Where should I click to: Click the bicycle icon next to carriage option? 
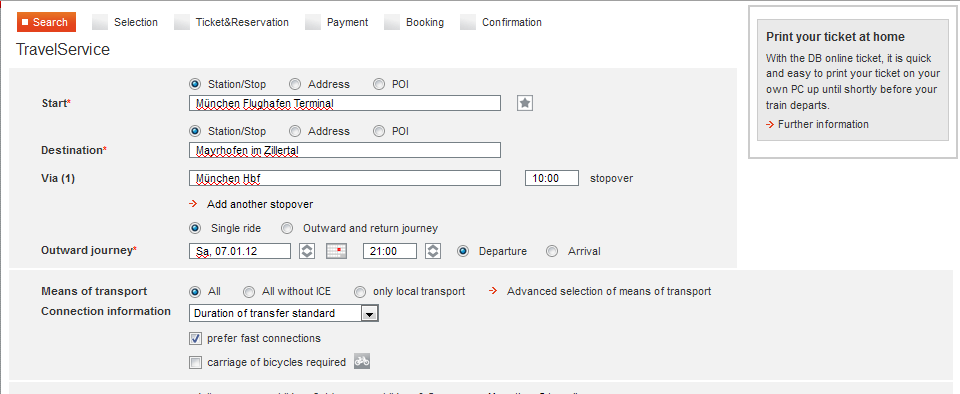362,362
